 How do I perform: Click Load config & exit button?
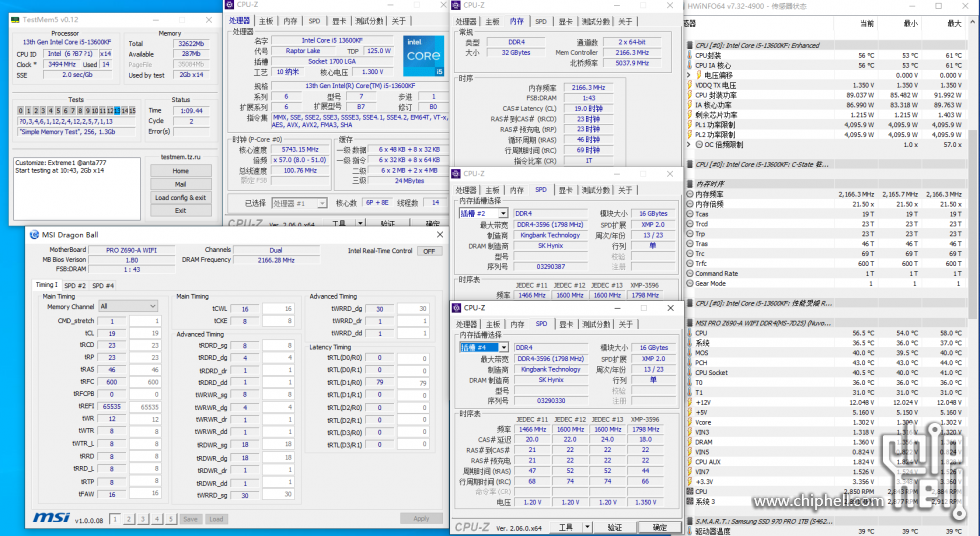[x=181, y=197]
